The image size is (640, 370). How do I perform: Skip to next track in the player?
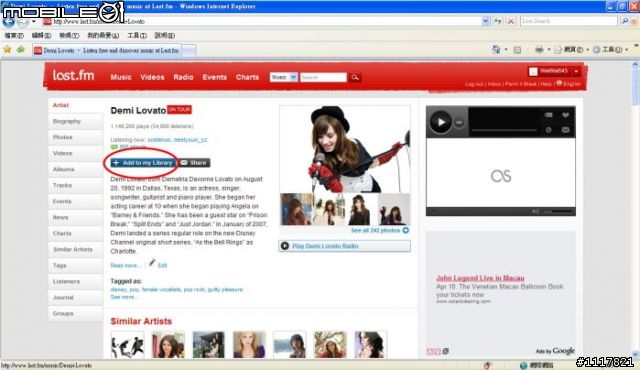459,122
